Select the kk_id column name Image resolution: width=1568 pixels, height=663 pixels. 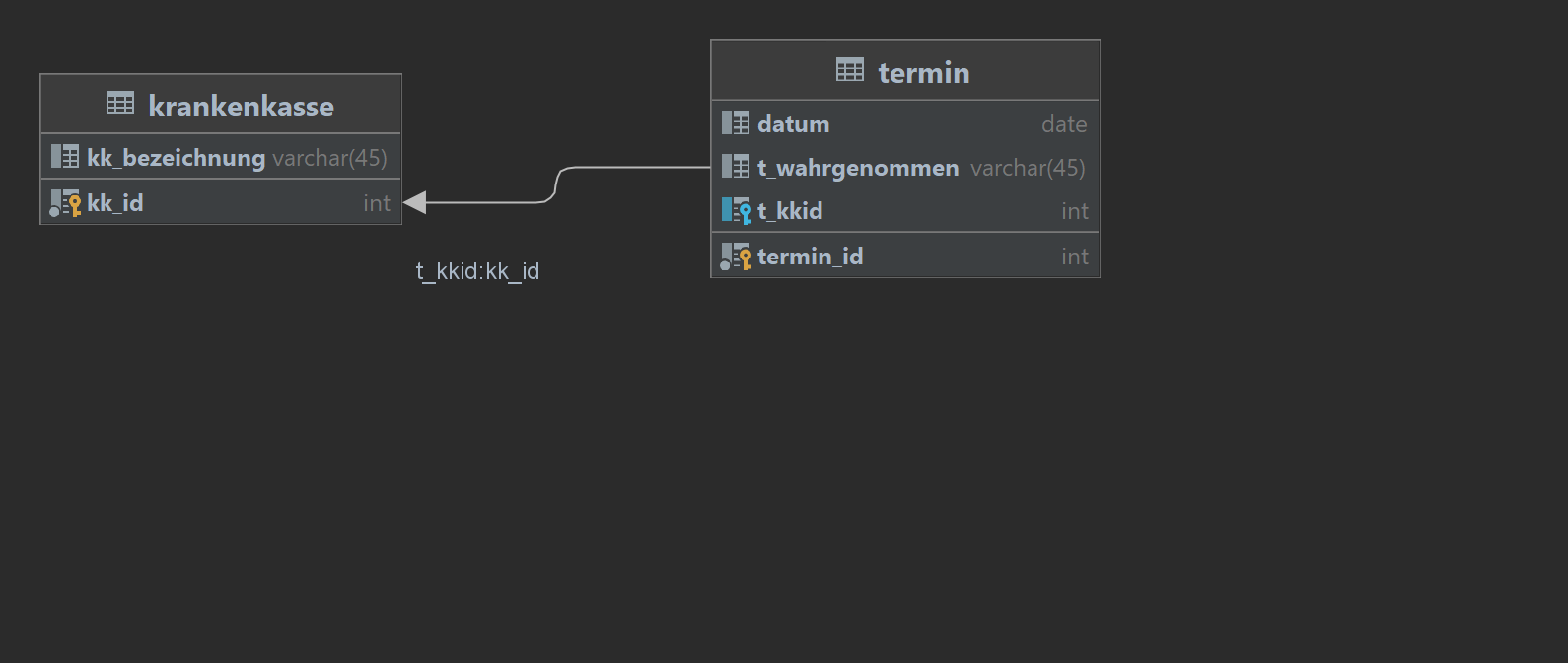coord(115,203)
